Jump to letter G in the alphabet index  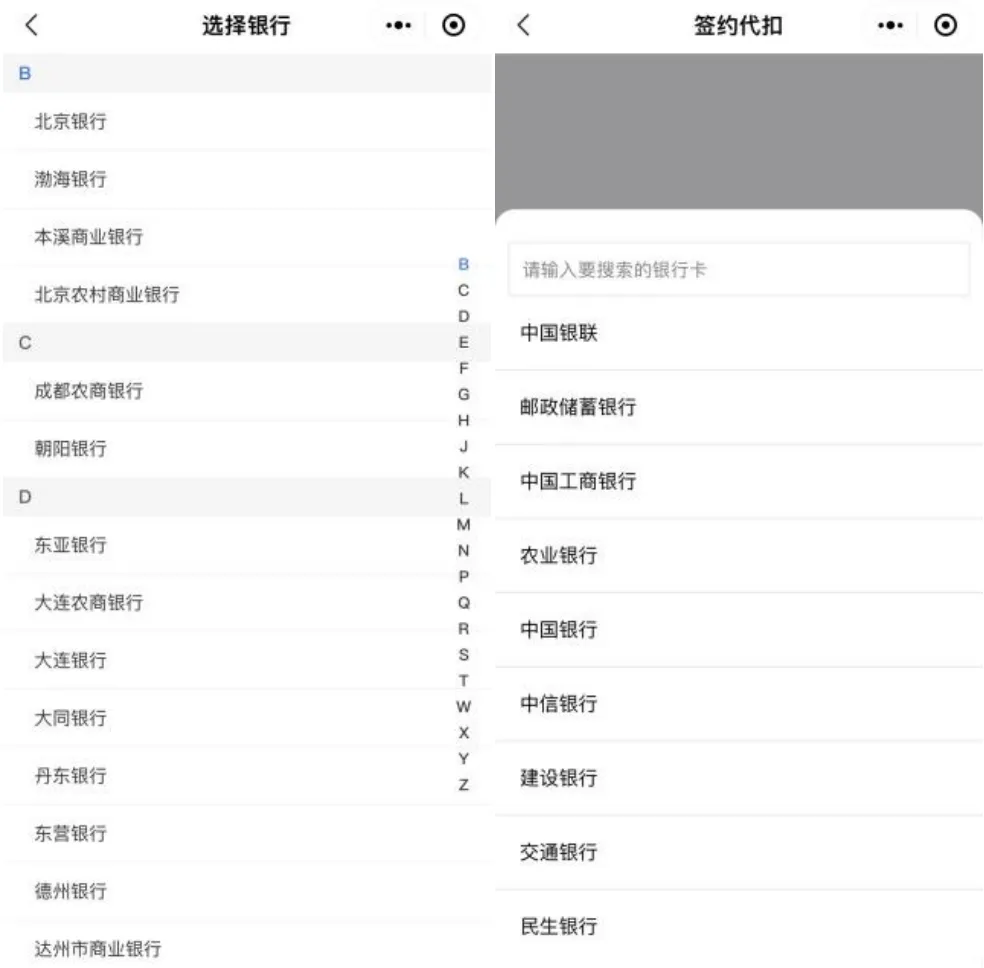coord(462,394)
